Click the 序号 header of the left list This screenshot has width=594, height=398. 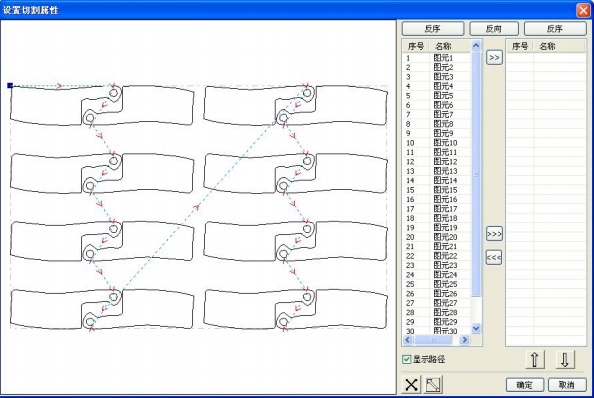(416, 46)
